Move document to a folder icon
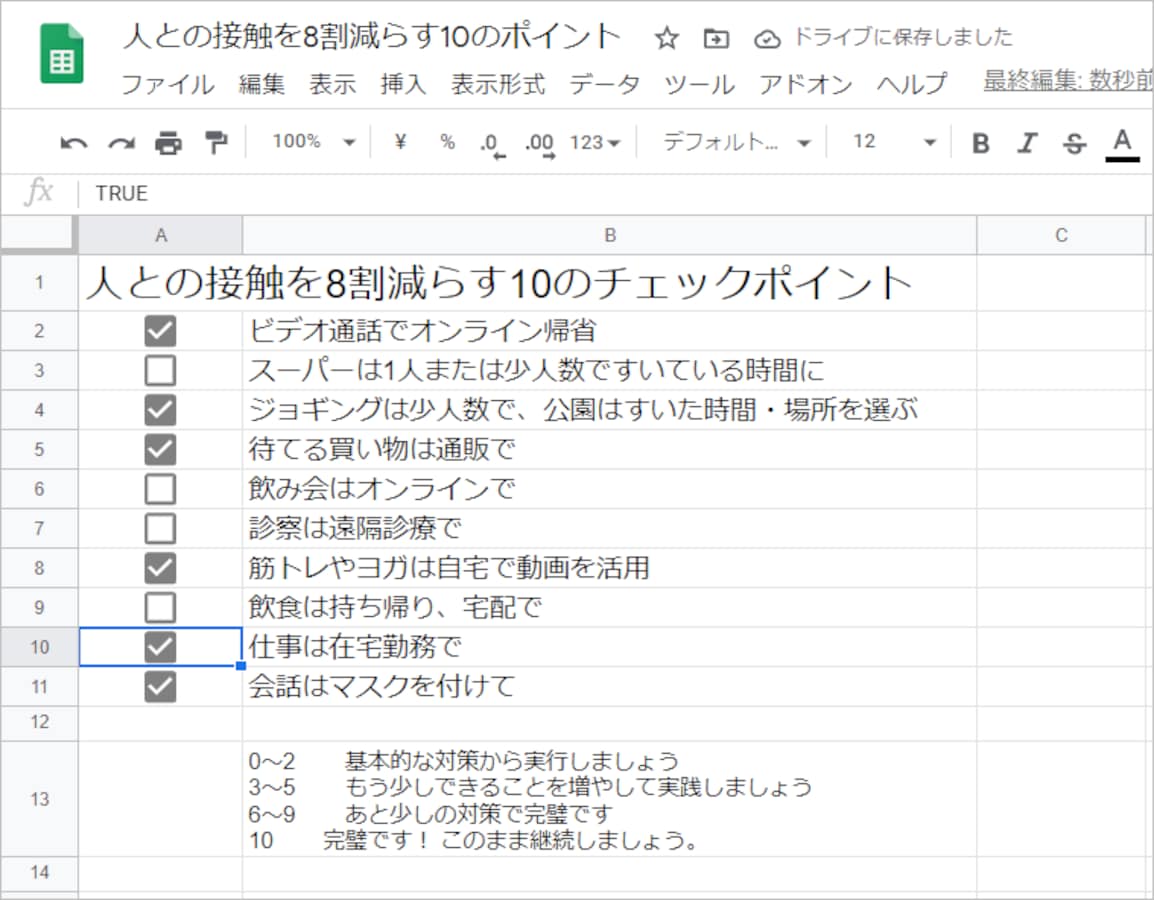Viewport: 1154px width, 900px height. click(x=716, y=38)
